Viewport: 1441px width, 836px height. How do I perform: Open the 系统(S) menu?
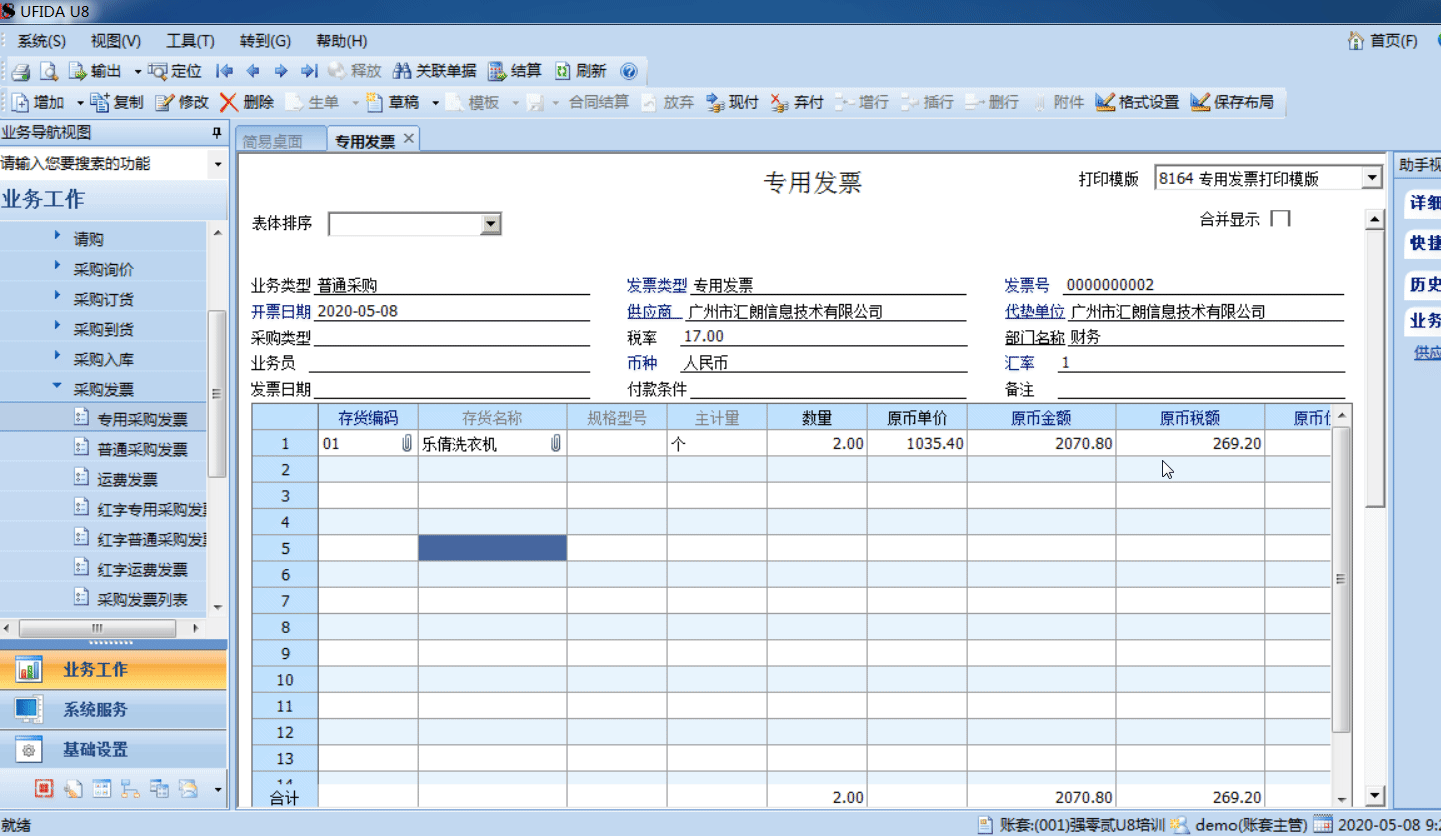tap(41, 41)
